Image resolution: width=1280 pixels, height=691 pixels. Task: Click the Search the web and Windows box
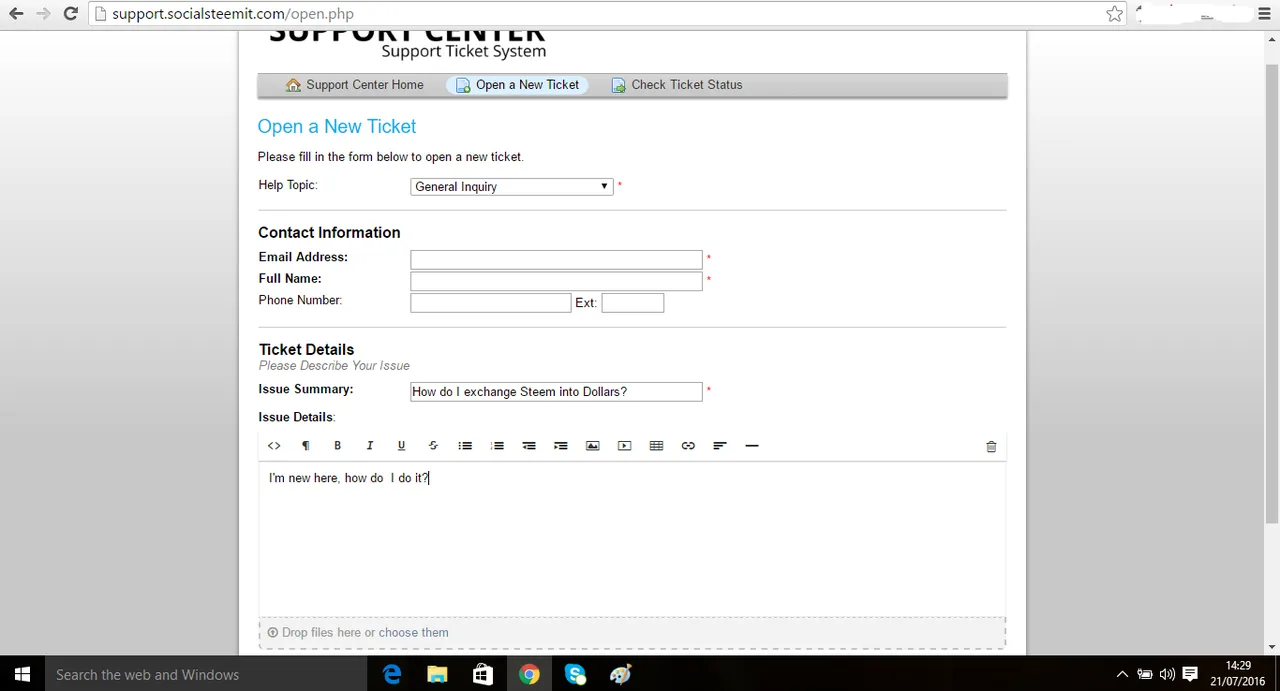(206, 675)
